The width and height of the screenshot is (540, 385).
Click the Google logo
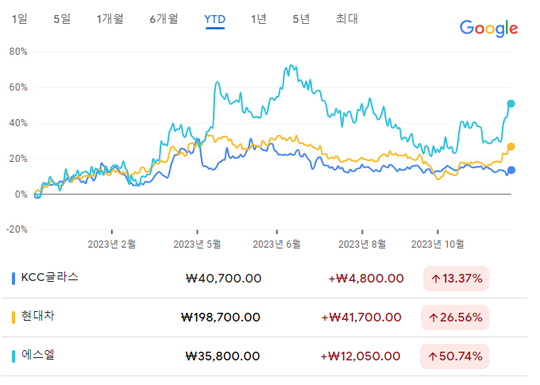(x=488, y=28)
